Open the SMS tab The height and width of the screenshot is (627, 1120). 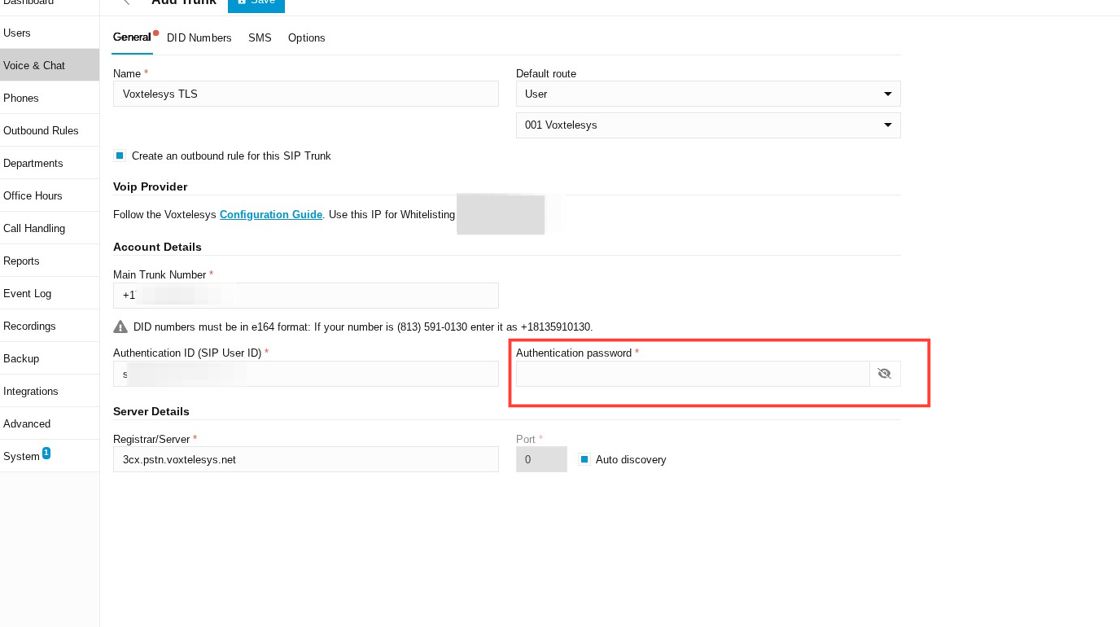pos(259,38)
